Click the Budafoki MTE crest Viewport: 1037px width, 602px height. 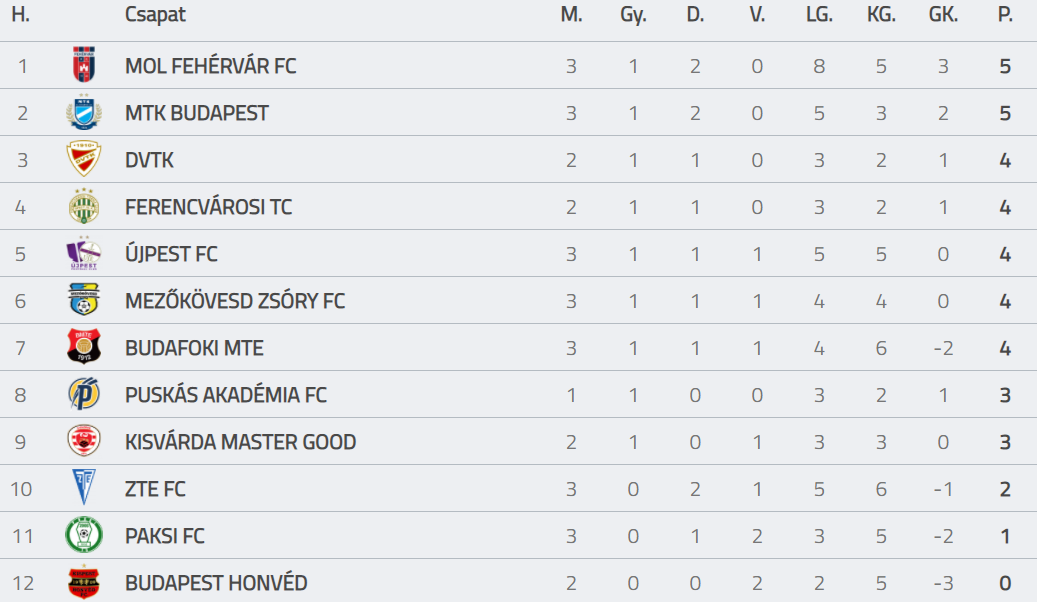coord(84,347)
